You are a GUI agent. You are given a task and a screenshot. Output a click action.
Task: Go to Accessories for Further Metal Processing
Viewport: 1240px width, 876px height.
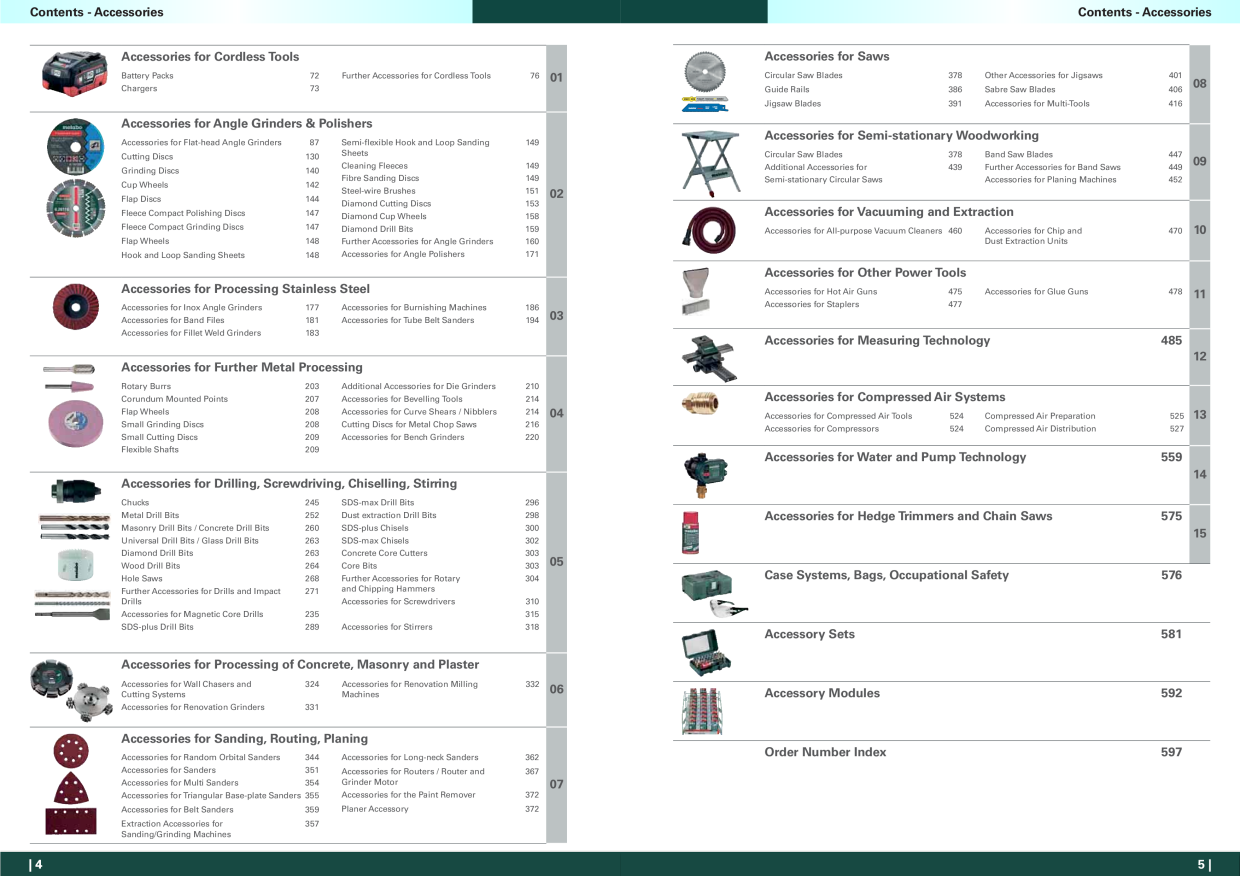pyautogui.click(x=242, y=368)
